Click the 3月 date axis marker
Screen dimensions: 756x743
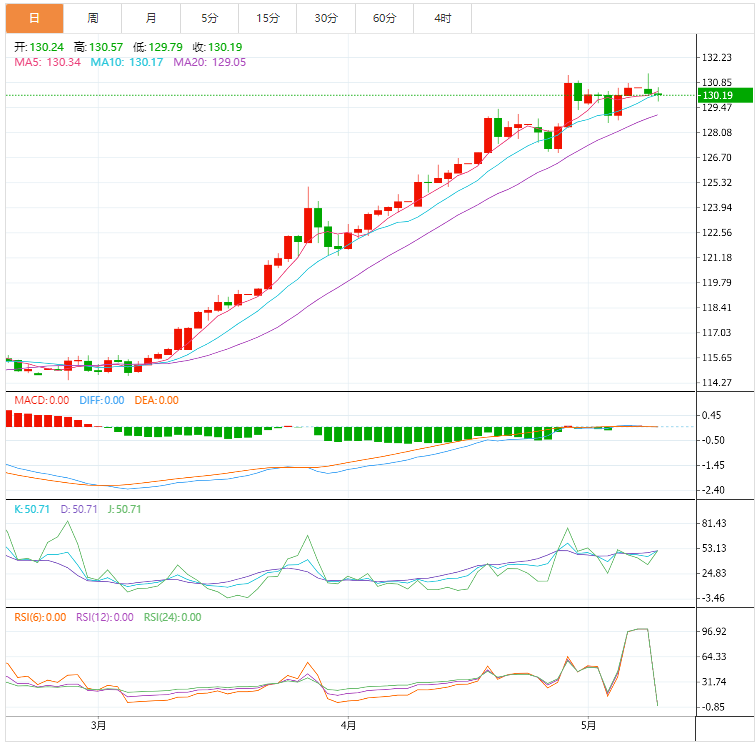(97, 725)
